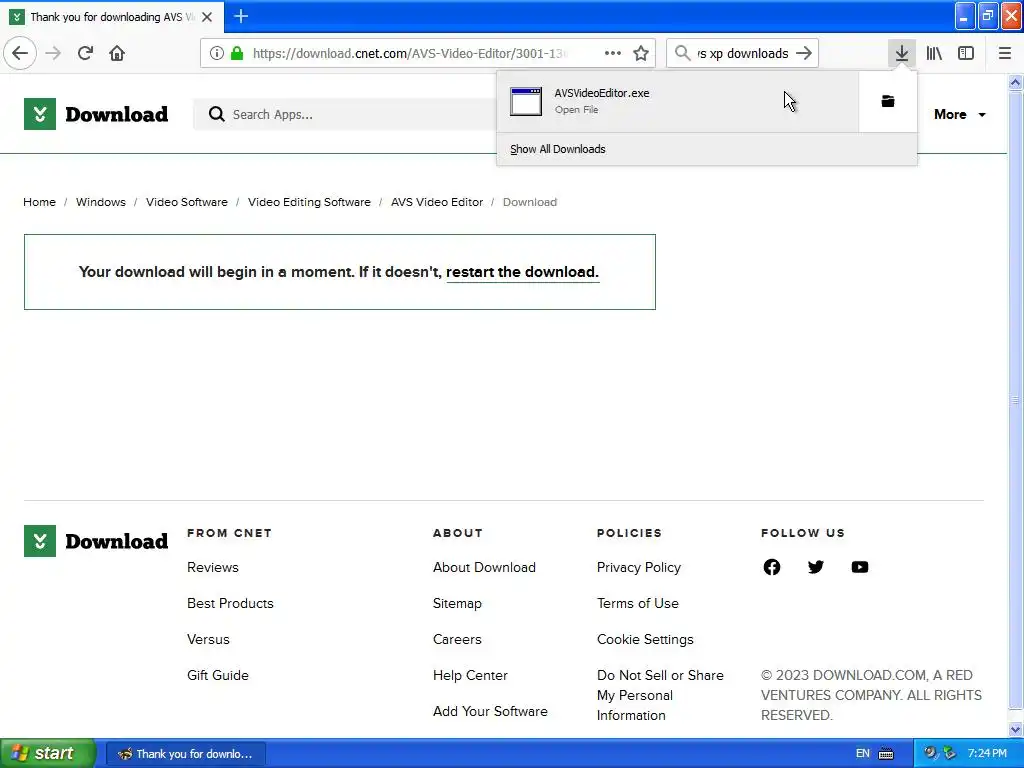The height and width of the screenshot is (768, 1024).
Task: Click the green padlock security icon
Action: 237,53
